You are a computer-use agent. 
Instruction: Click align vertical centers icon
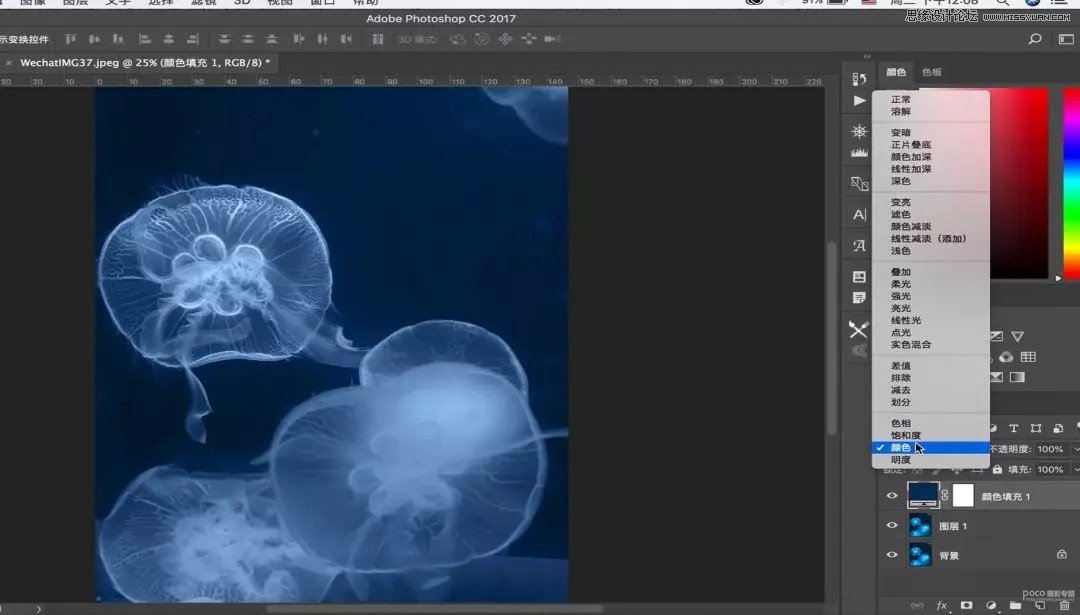coord(94,39)
